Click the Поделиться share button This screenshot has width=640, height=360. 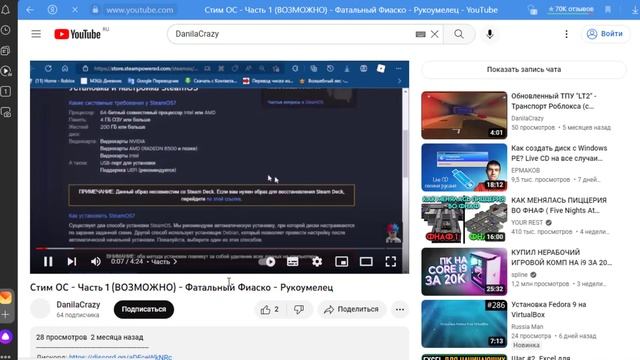351,310
